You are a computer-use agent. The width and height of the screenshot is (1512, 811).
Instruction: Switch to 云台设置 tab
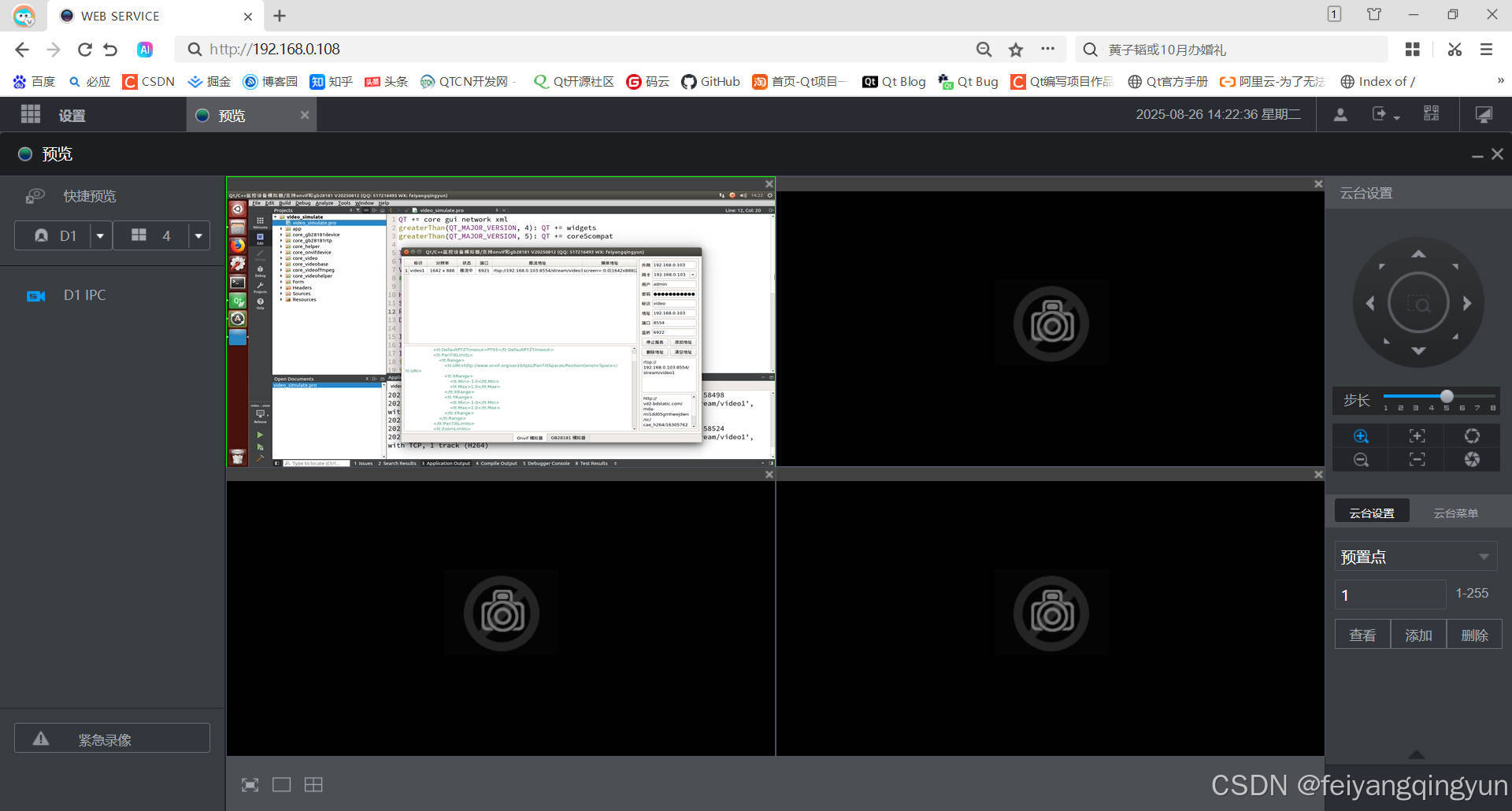[1372, 513]
